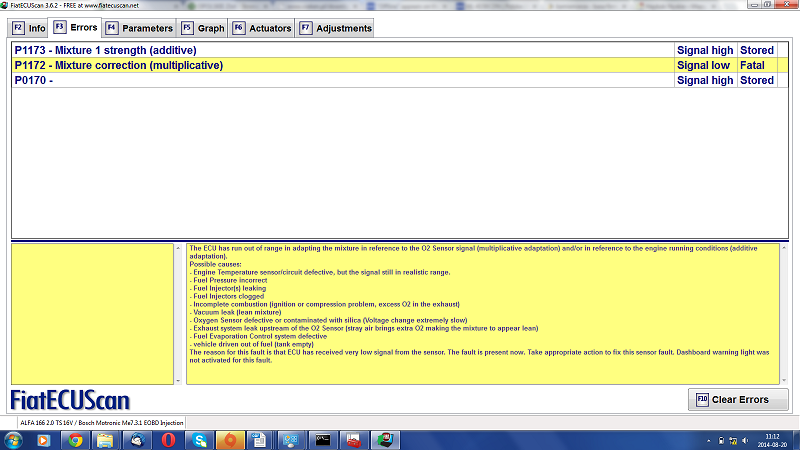Open the clock showing 11:12
This screenshot has width=800, height=450.
pos(772,440)
